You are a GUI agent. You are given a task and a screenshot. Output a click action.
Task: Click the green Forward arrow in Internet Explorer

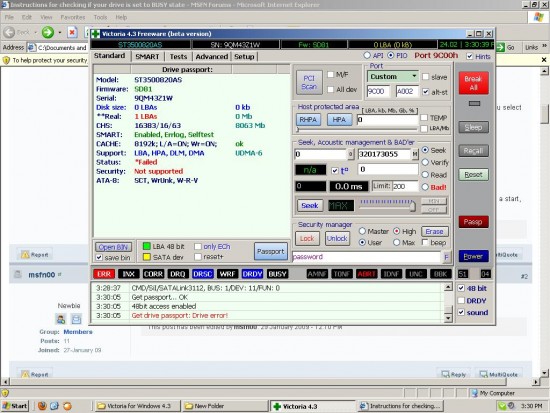click(48, 32)
